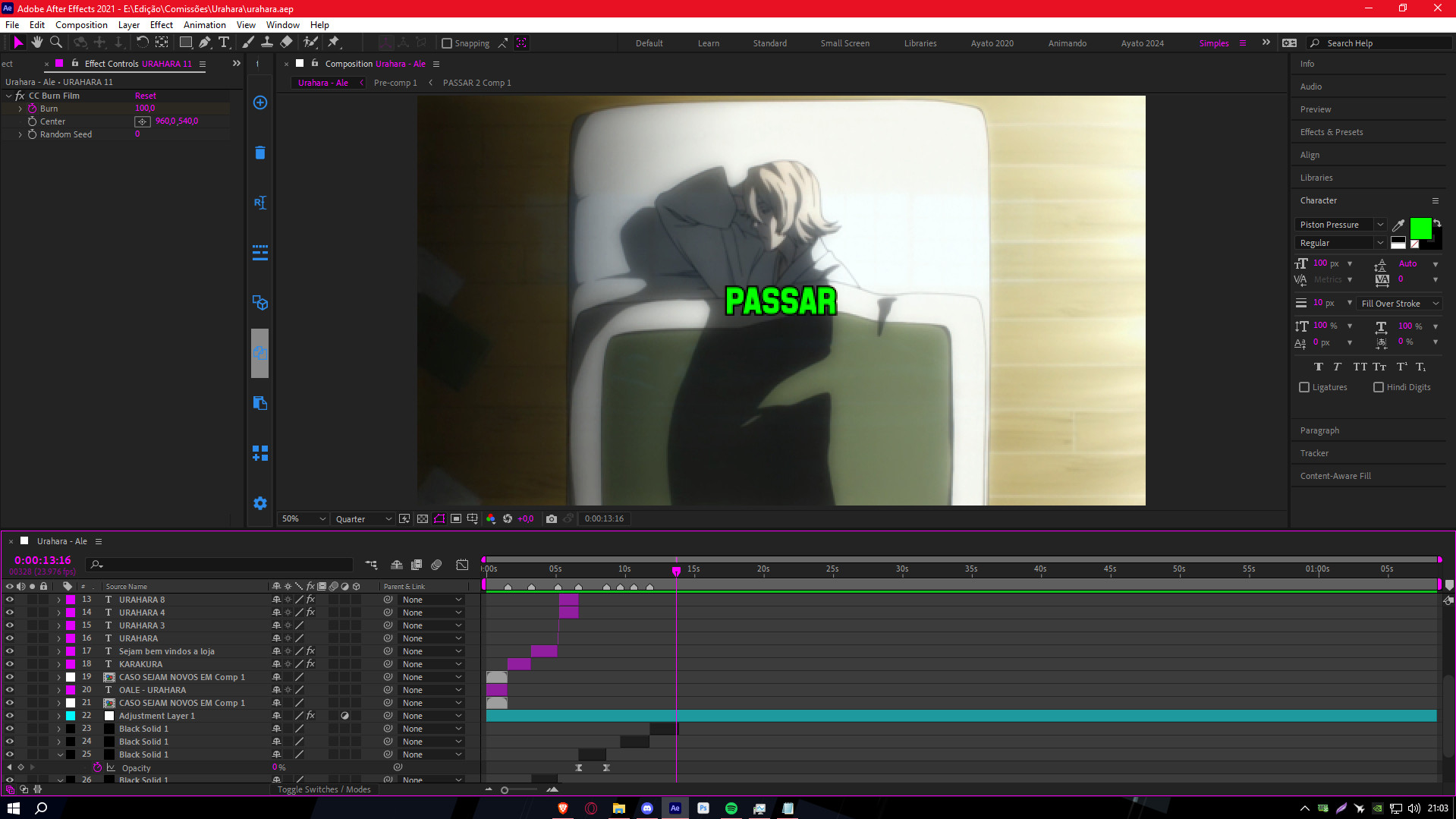Select the Rotation tool

(x=142, y=43)
